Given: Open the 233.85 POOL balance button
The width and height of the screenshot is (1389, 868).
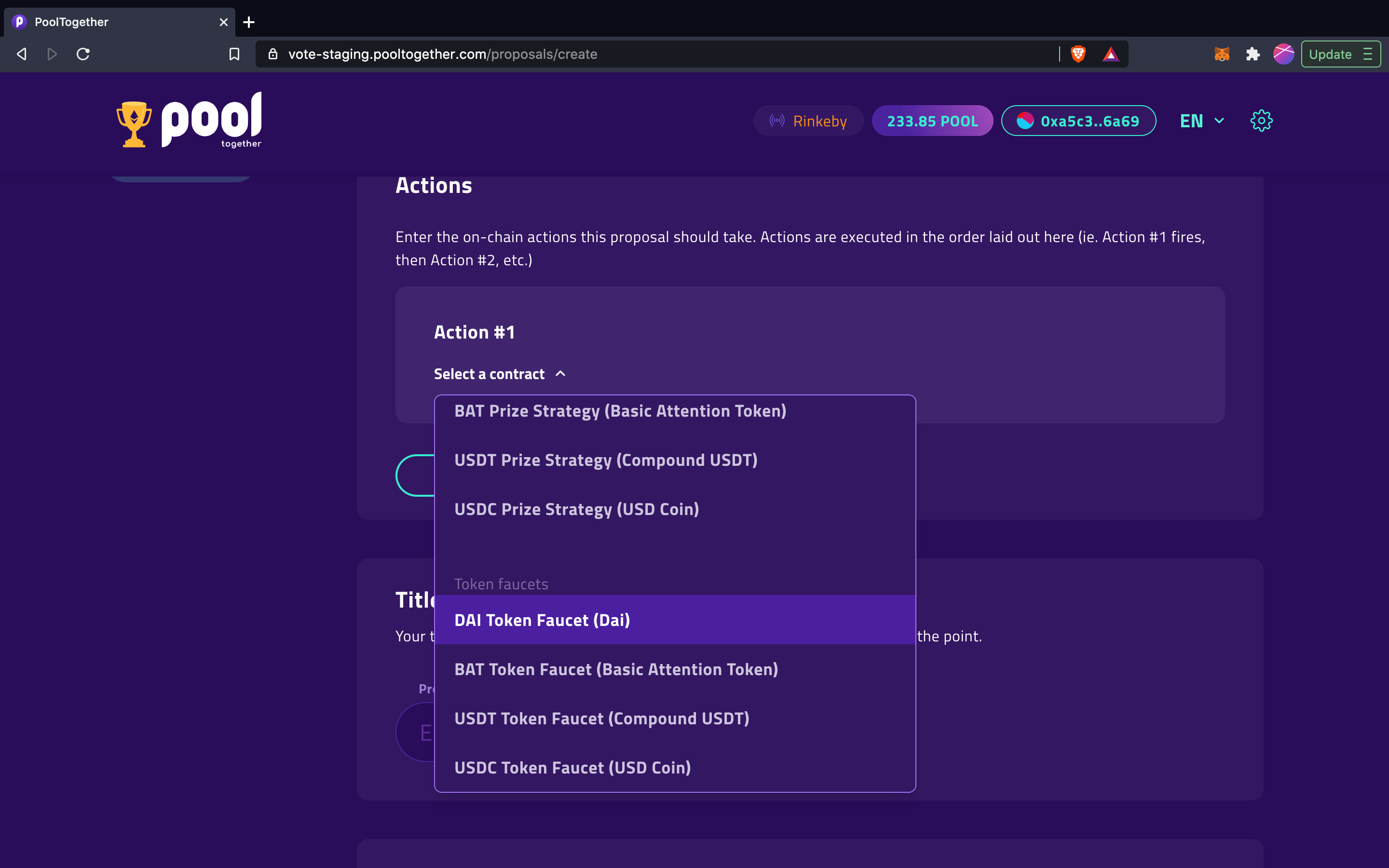Looking at the screenshot, I should click(932, 121).
